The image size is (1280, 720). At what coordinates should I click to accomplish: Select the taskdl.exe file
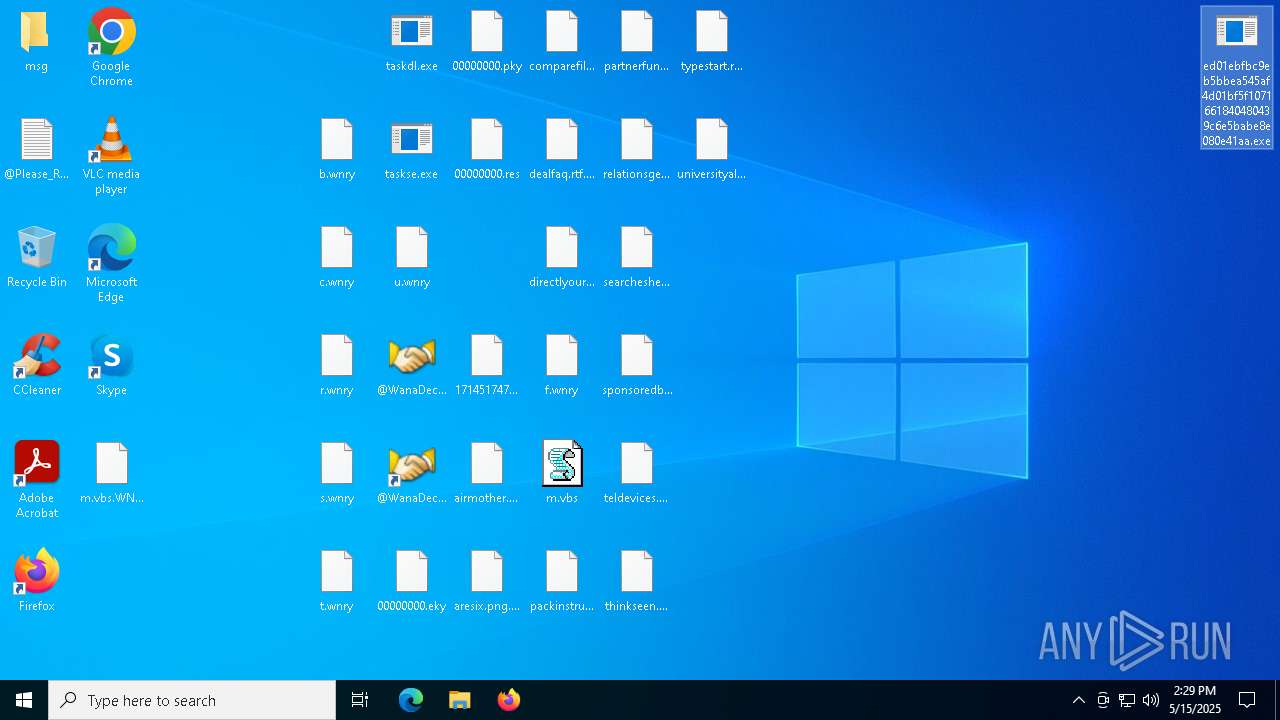[411, 42]
